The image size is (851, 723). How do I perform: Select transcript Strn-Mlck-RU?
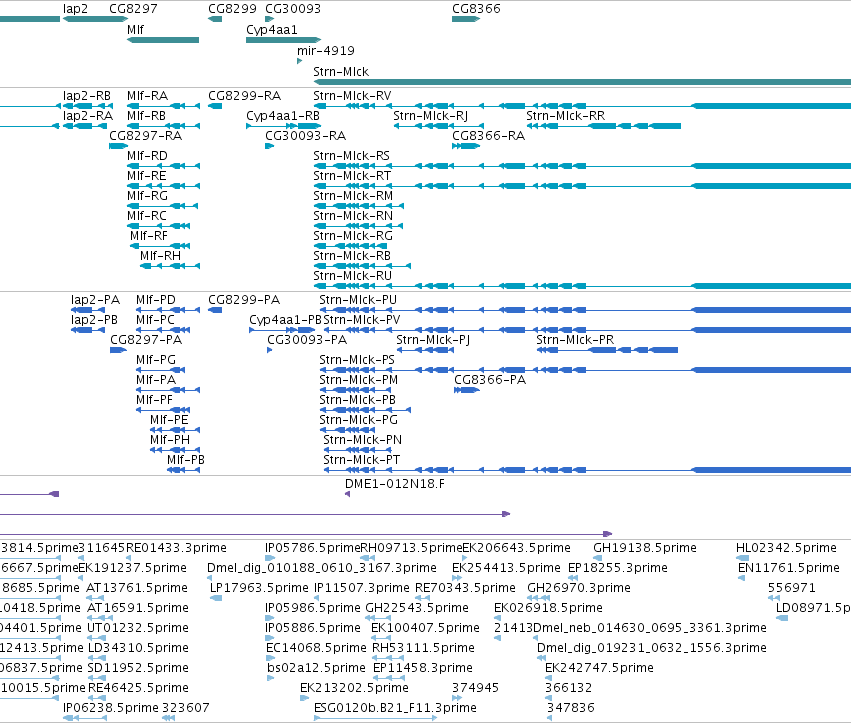coord(352,276)
